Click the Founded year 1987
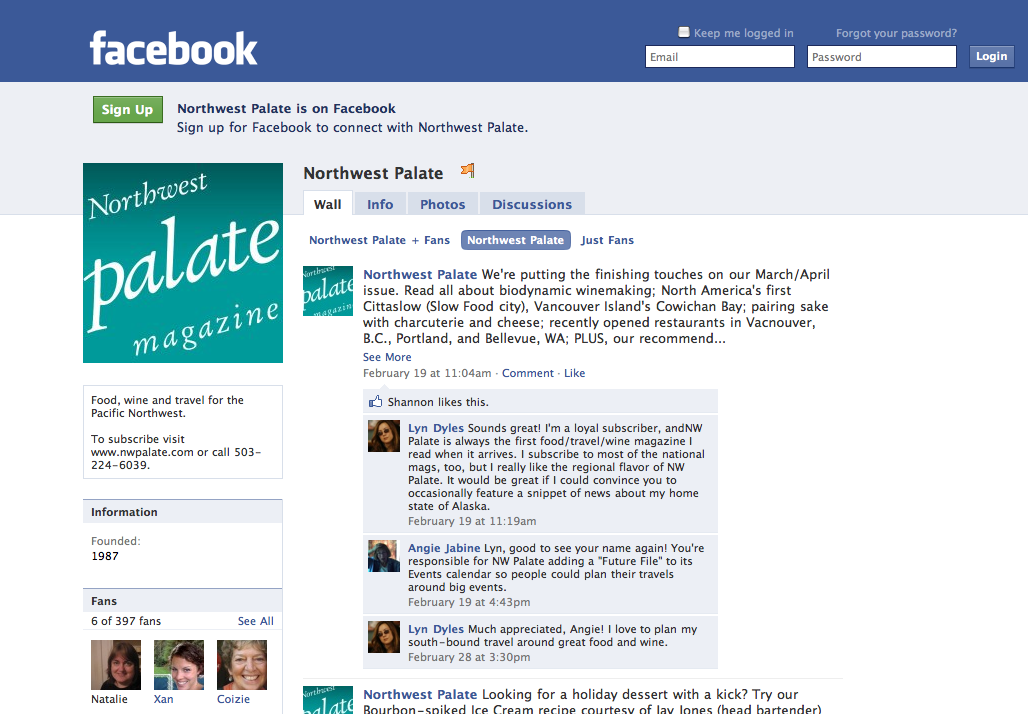The image size is (1028, 714). [105, 556]
